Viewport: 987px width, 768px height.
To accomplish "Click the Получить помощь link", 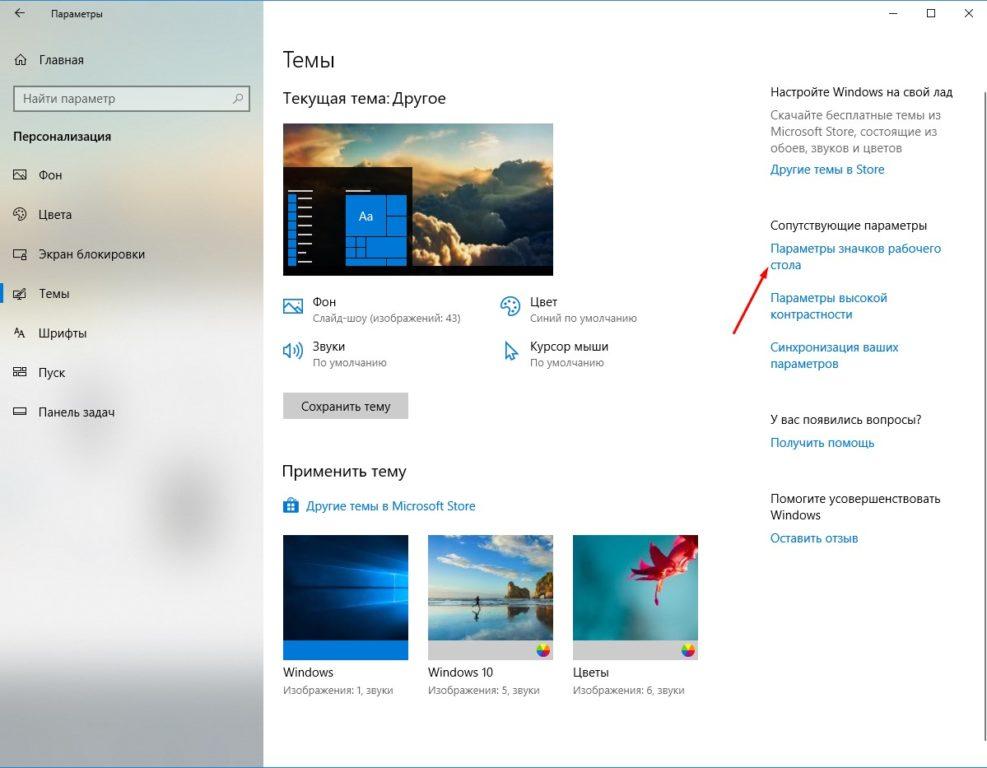I will pyautogui.click(x=822, y=443).
